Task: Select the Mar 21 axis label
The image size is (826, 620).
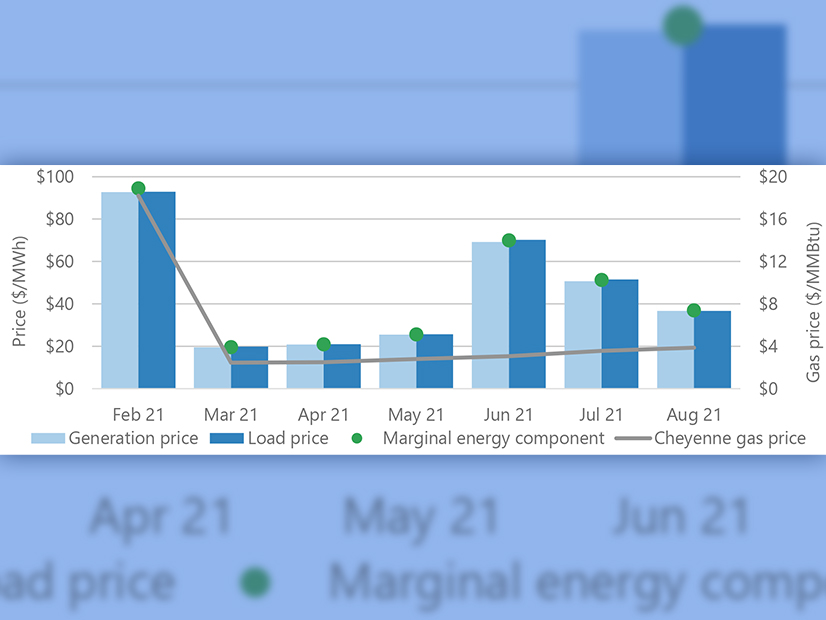Action: pos(230,413)
